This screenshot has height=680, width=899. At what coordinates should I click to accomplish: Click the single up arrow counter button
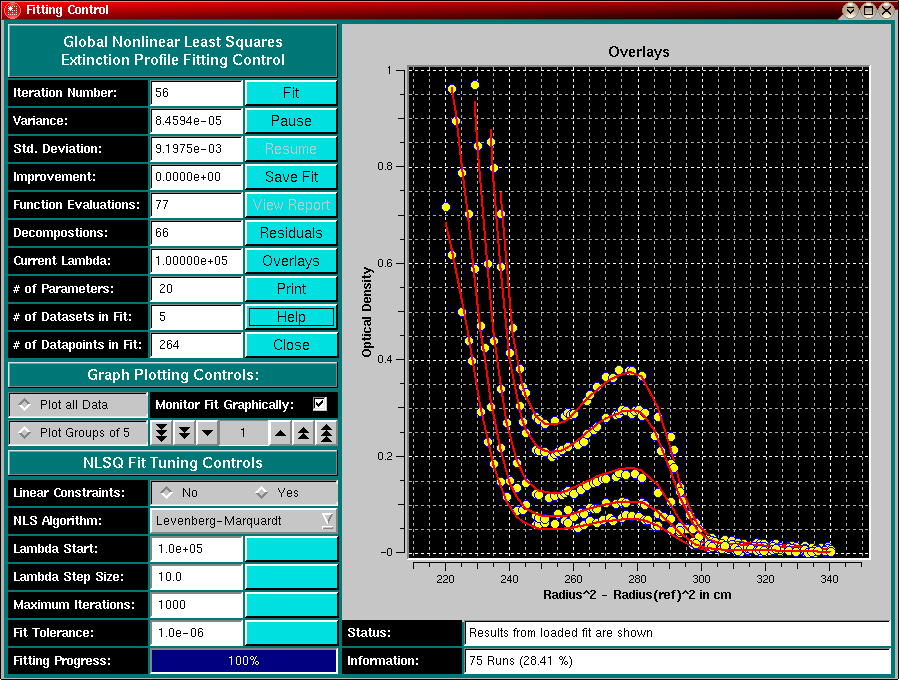pyautogui.click(x=281, y=433)
